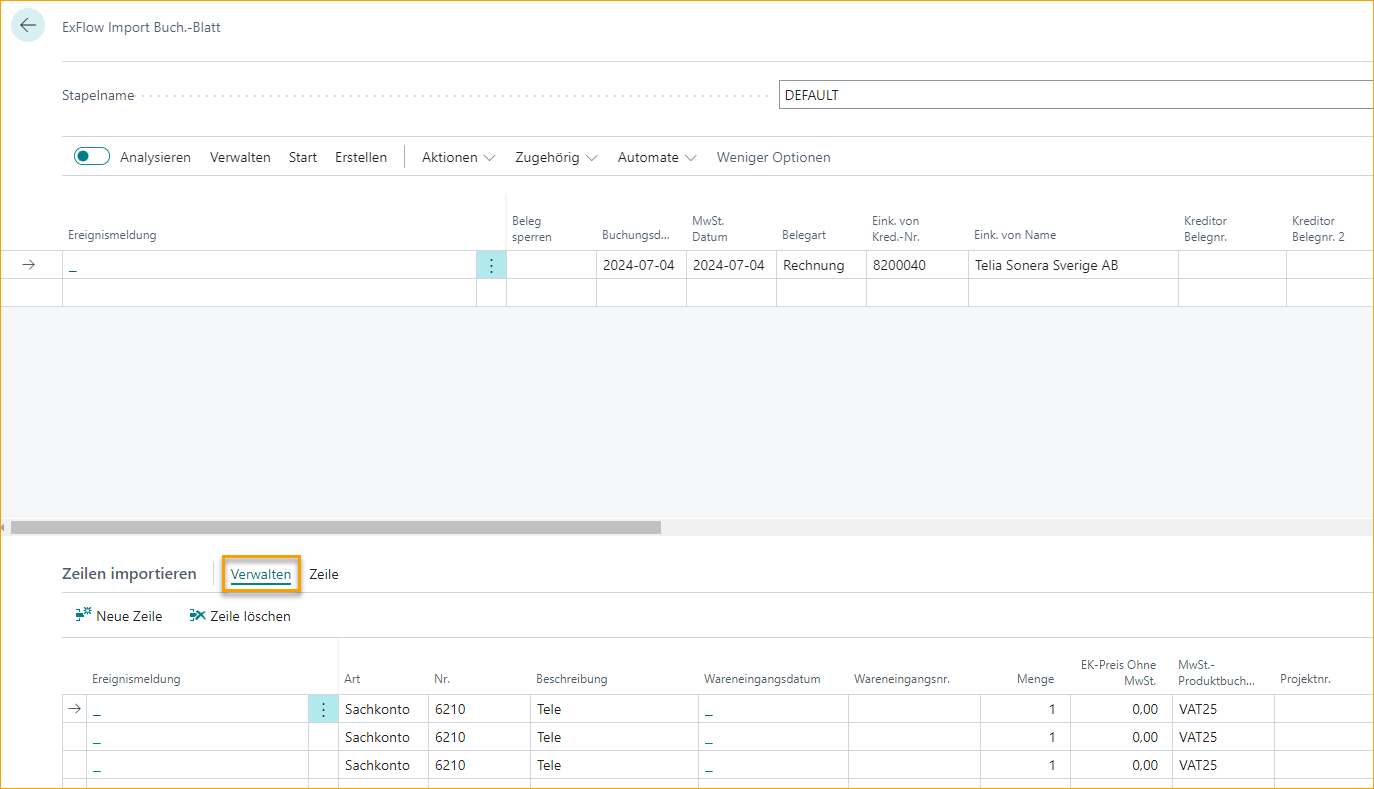Click the Projektnr. cell in the first line
This screenshot has width=1374, height=789.
[x=1324, y=709]
